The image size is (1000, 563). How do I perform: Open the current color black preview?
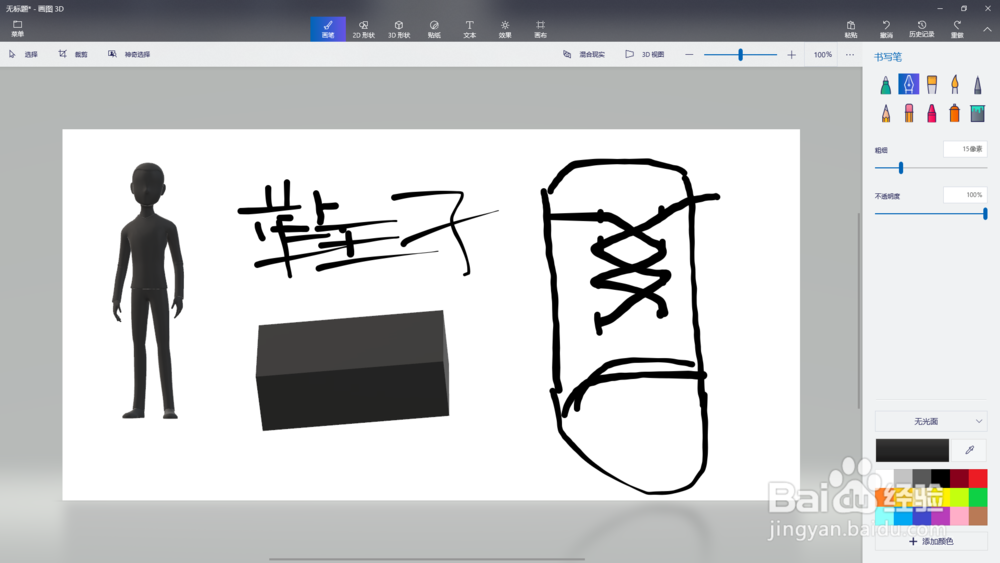912,450
